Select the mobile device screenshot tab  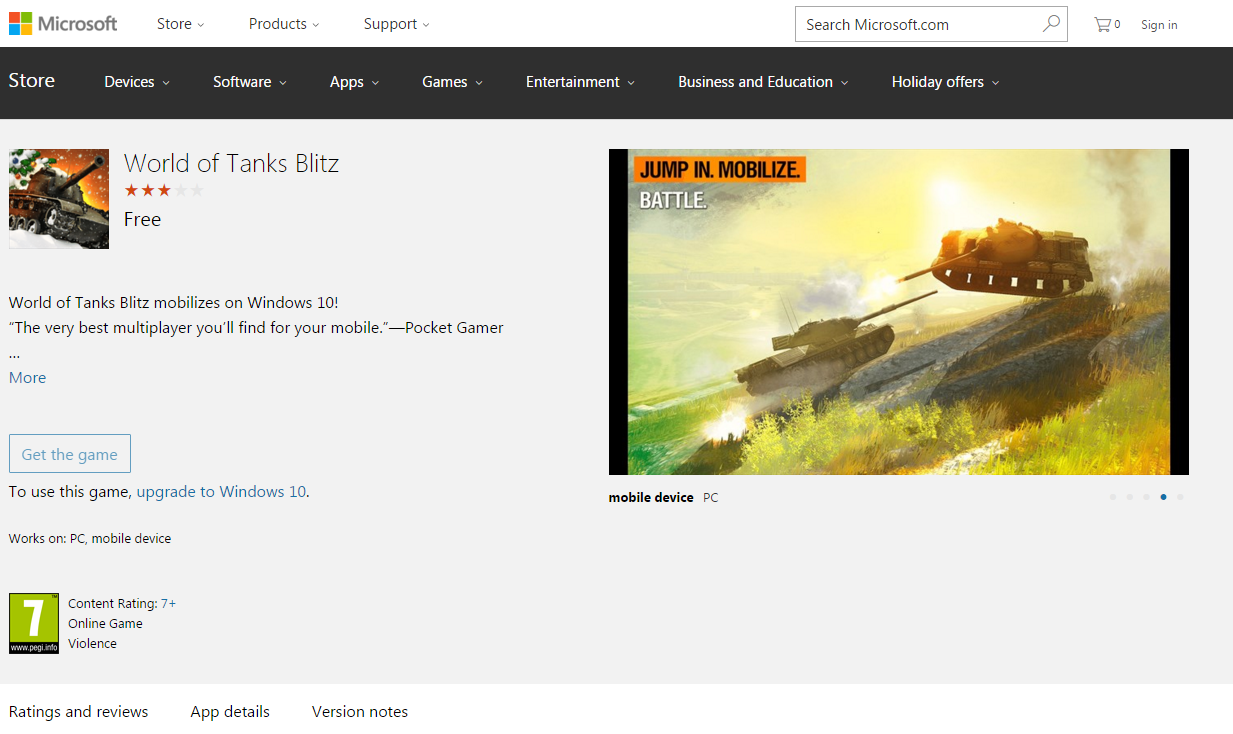pyautogui.click(x=651, y=497)
